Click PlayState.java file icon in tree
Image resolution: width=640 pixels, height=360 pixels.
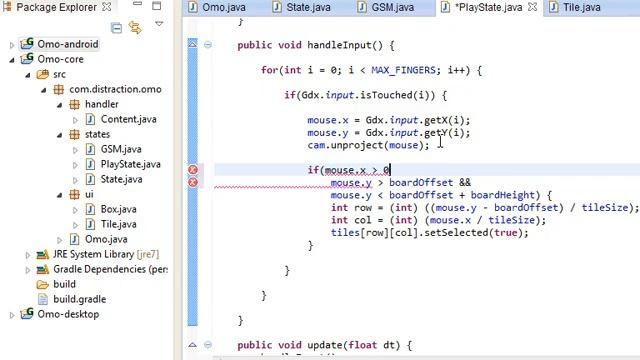[90, 164]
